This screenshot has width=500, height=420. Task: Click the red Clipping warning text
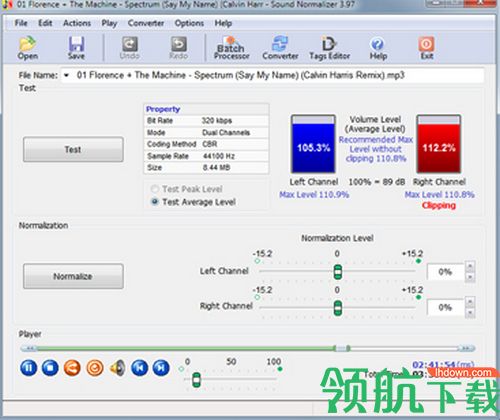(x=439, y=205)
